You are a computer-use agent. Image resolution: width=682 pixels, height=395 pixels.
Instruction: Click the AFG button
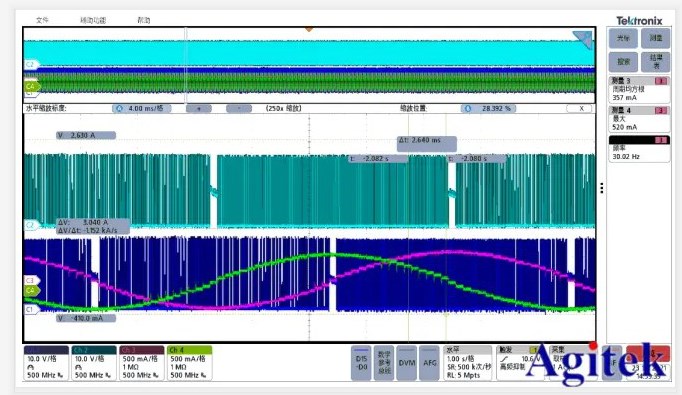point(430,363)
